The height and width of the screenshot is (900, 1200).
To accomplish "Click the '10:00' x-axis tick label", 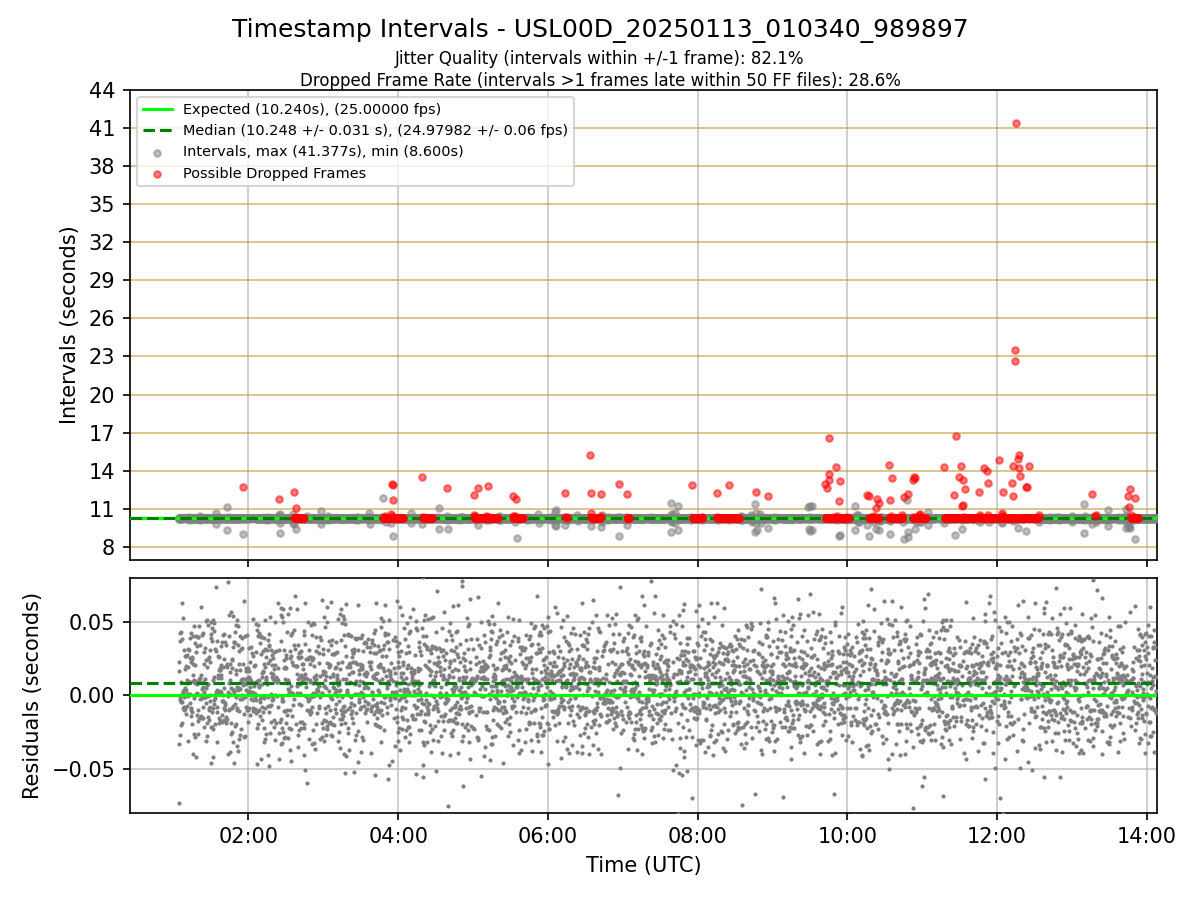I will 847,835.
